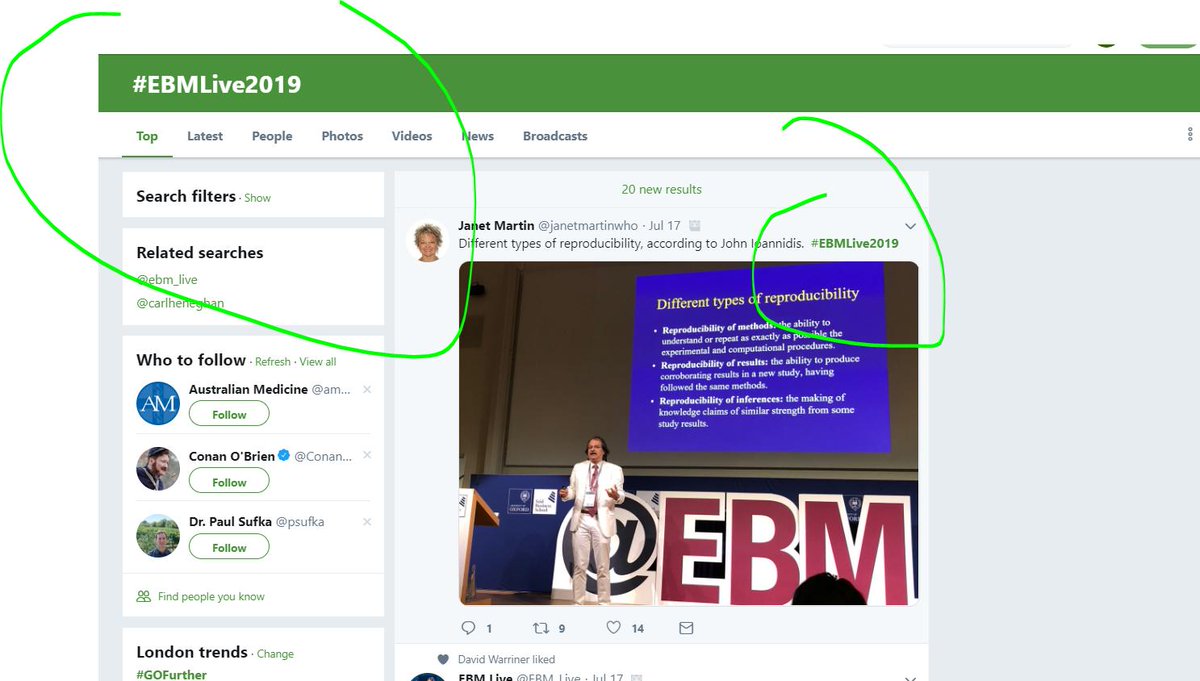1200x681 pixels.
Task: Click Find people you know link
Action: coord(211,596)
